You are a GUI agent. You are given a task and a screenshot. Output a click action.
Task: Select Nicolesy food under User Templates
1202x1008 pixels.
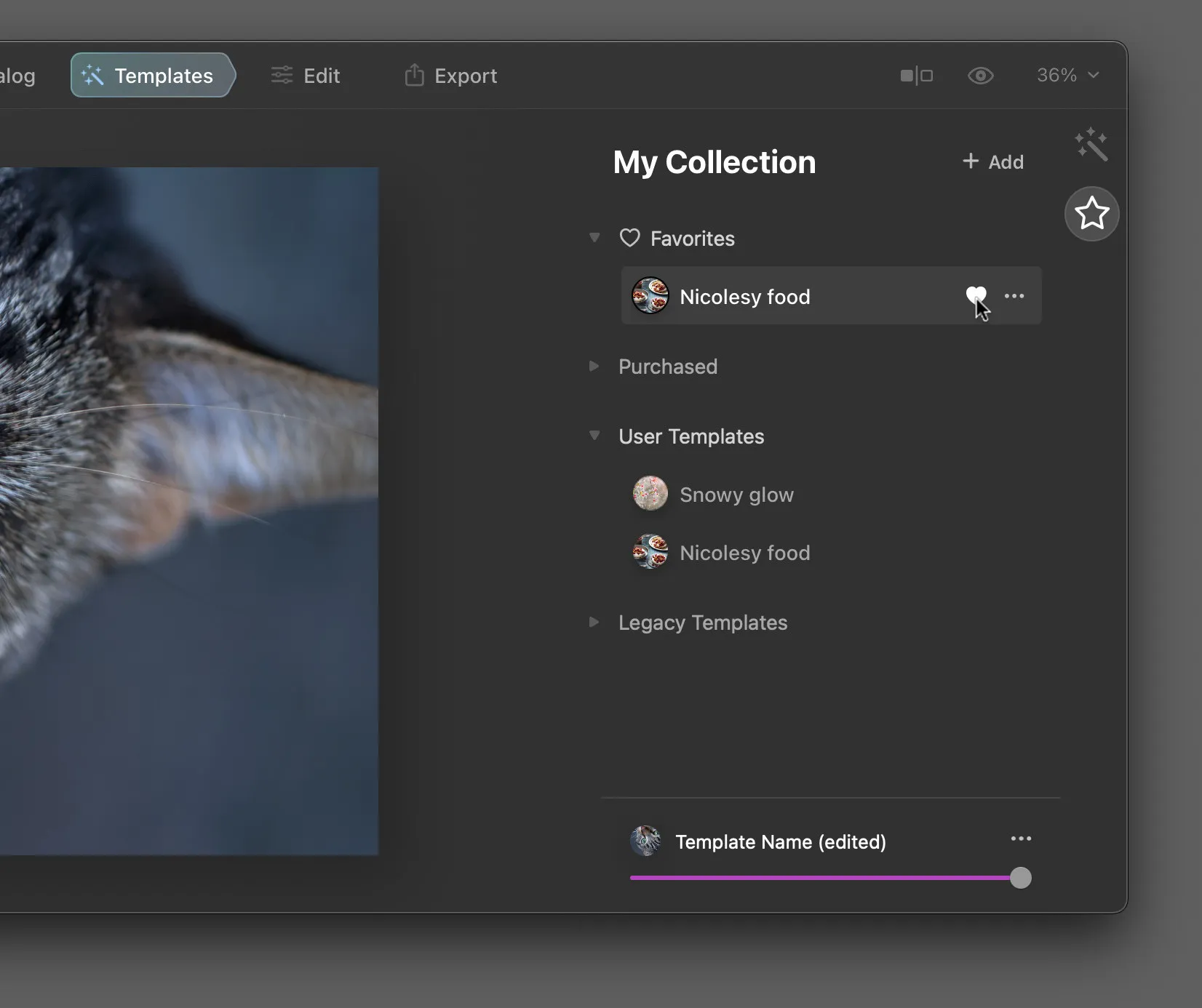click(744, 553)
